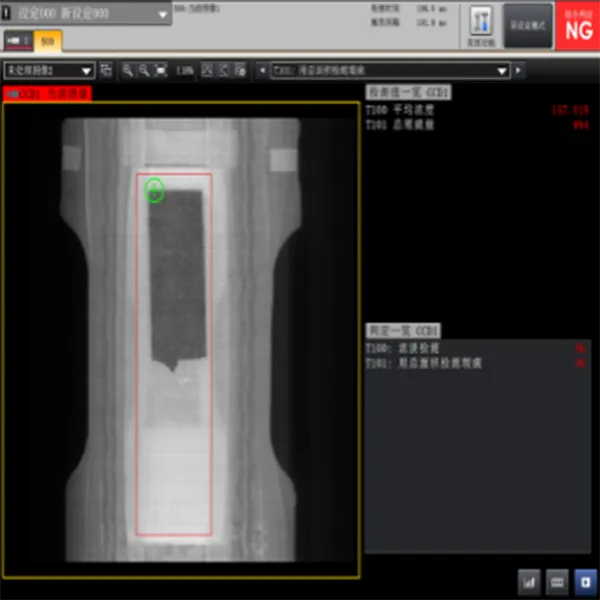Click the dark 'to setup mode' button

[x=528, y=26]
